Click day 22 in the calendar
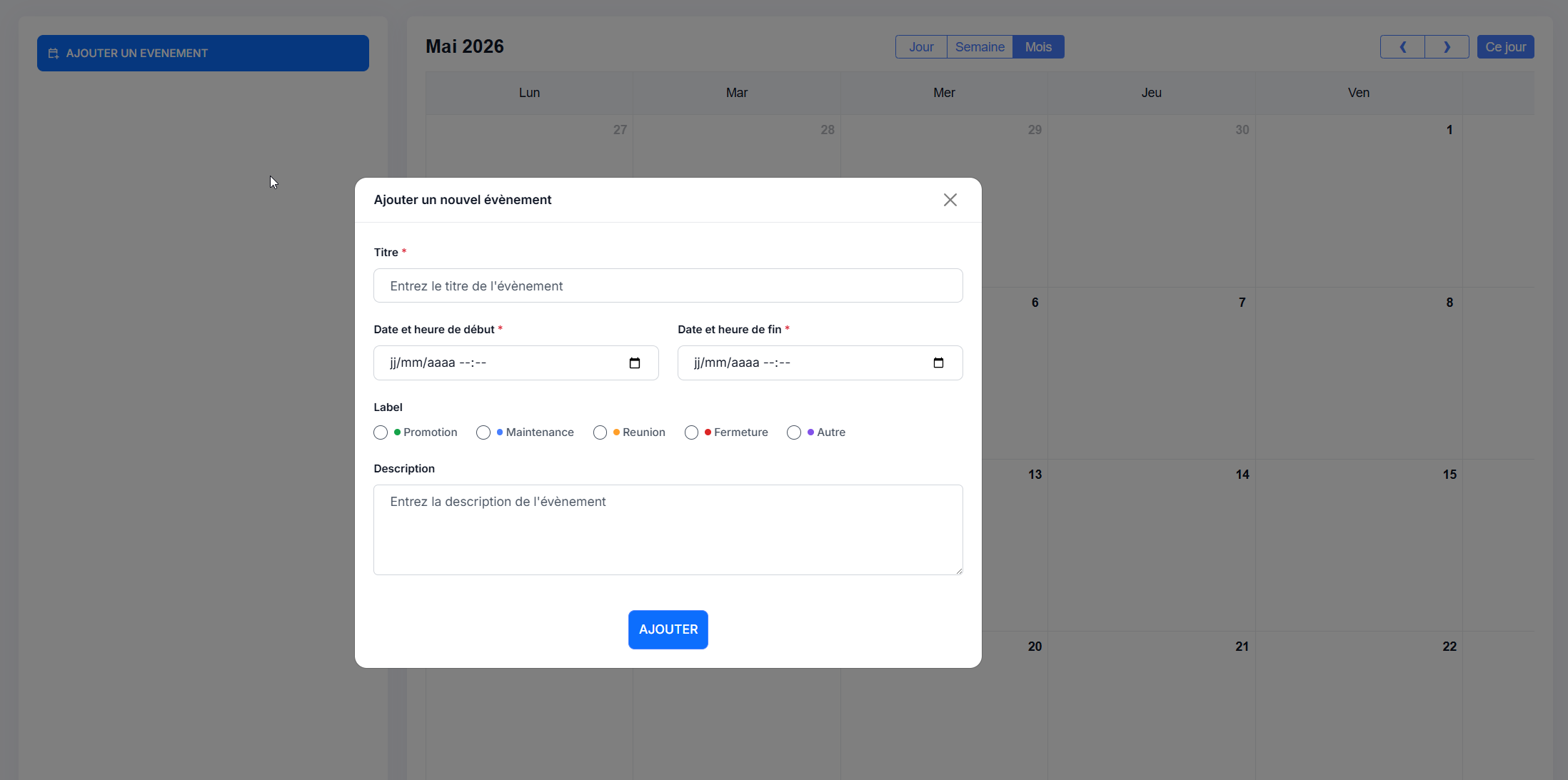 point(1449,647)
